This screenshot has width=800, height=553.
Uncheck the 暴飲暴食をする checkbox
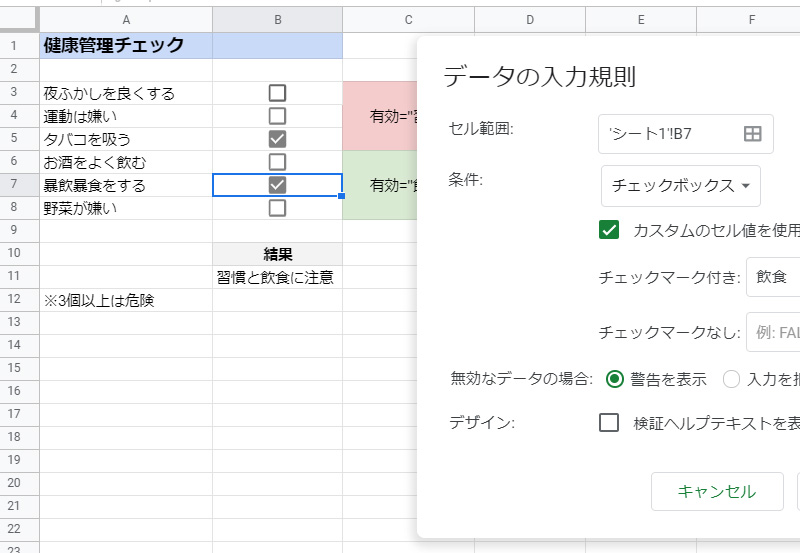coord(277,185)
